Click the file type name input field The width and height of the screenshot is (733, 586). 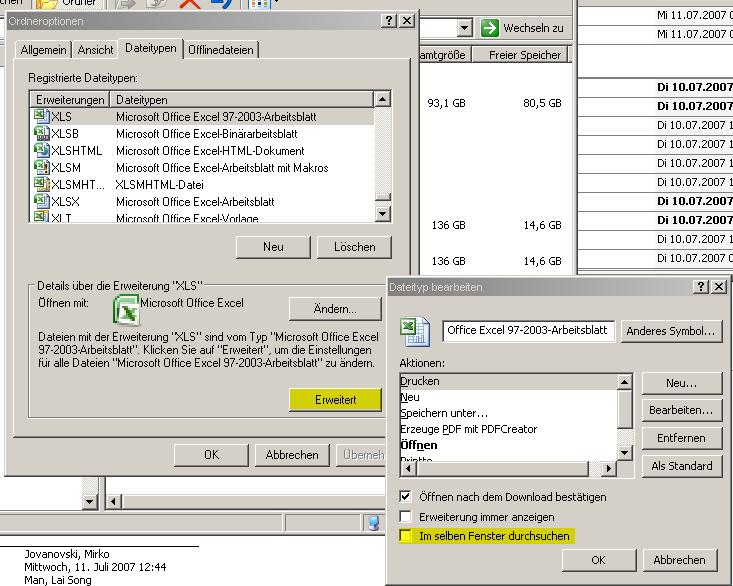click(529, 331)
